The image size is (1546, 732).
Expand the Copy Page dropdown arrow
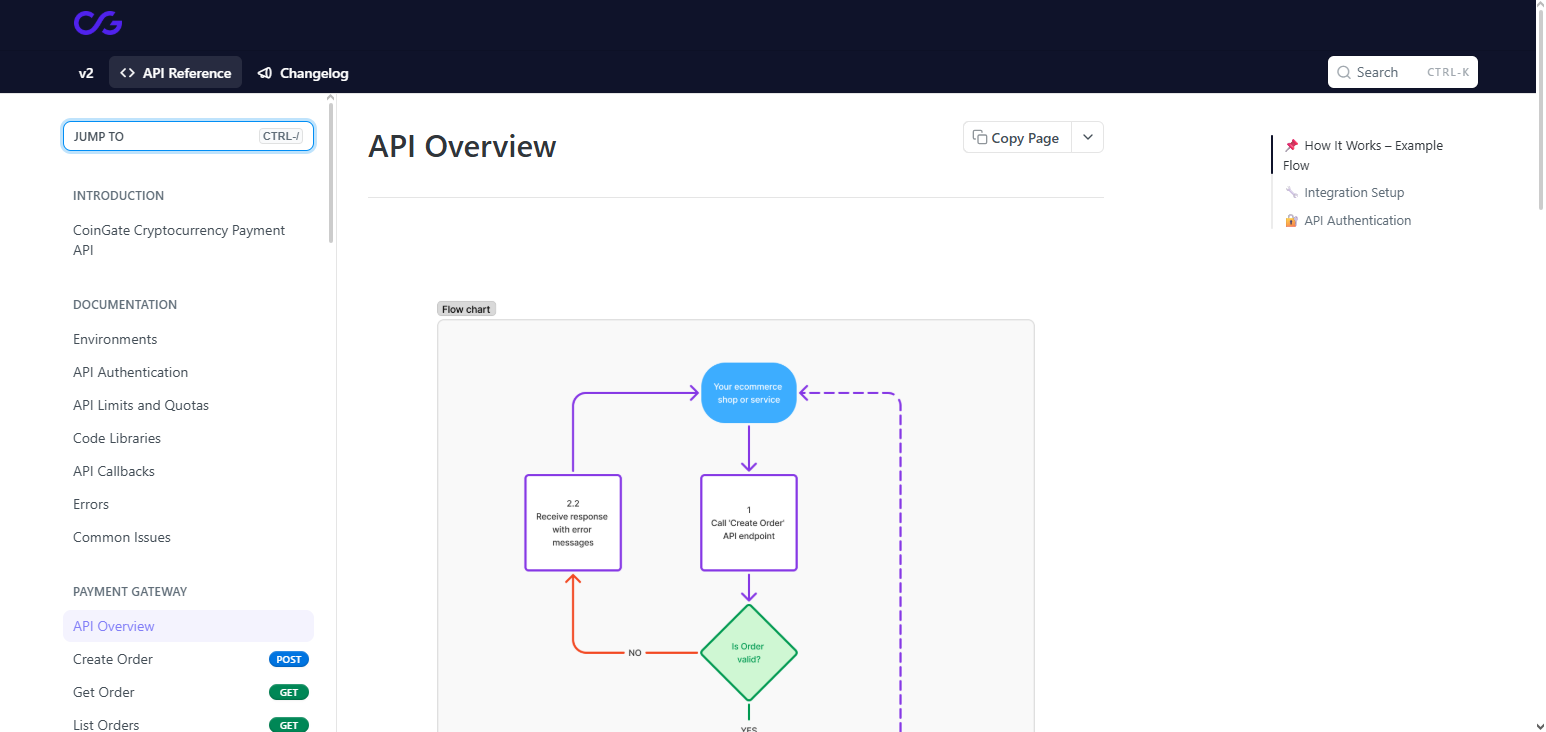point(1087,138)
